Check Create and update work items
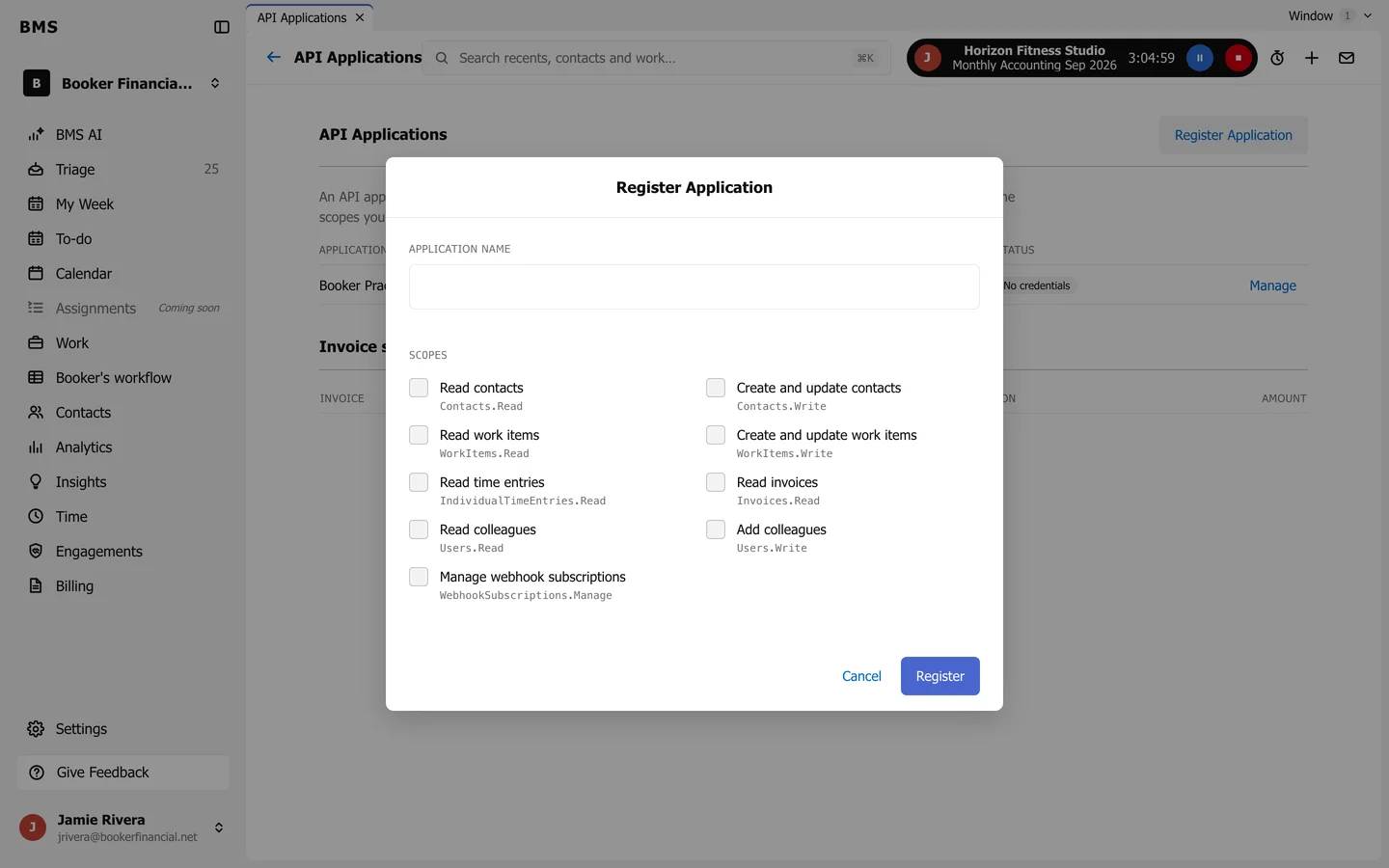The image size is (1389, 868). pos(716,435)
